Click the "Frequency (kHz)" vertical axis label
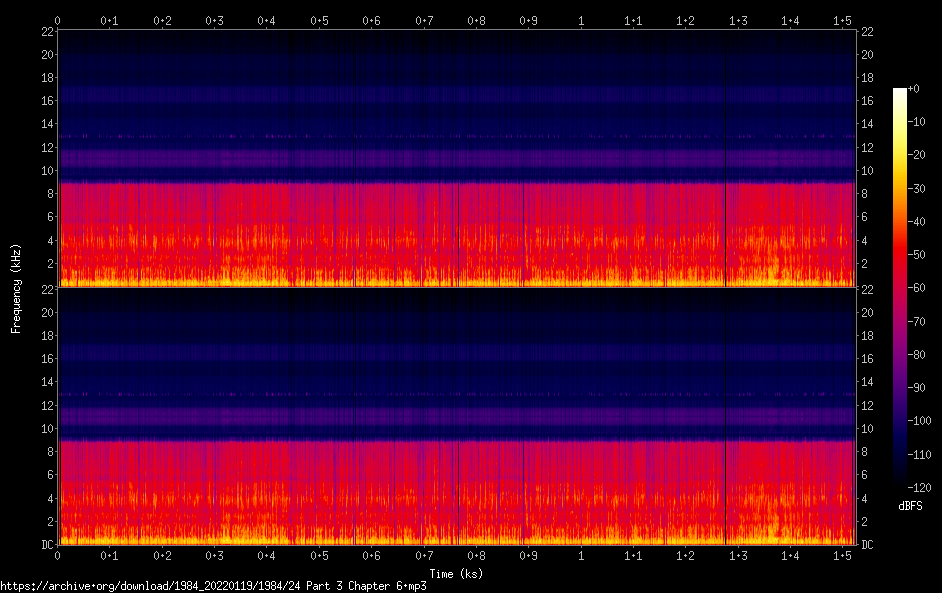This screenshot has width=942, height=593. coord(16,288)
